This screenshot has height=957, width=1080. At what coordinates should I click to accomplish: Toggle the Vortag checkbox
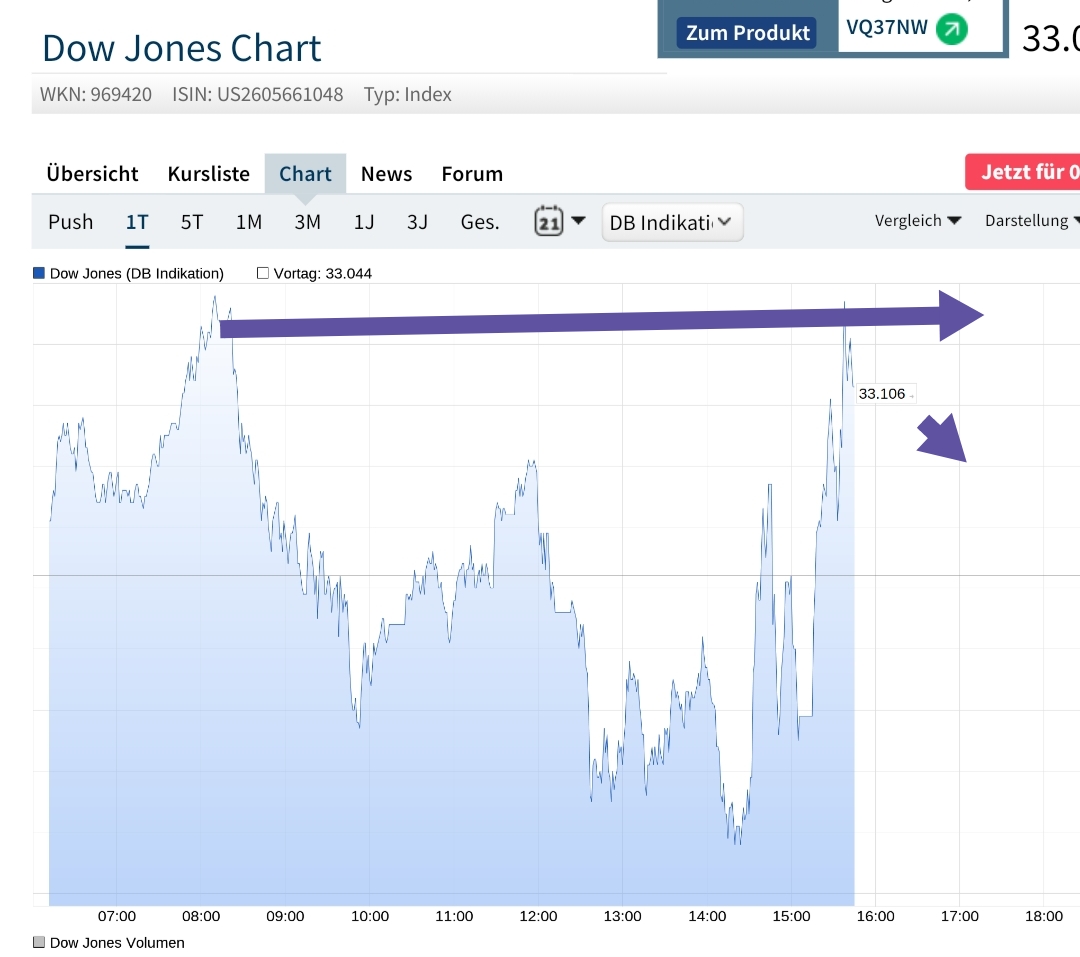tap(263, 273)
